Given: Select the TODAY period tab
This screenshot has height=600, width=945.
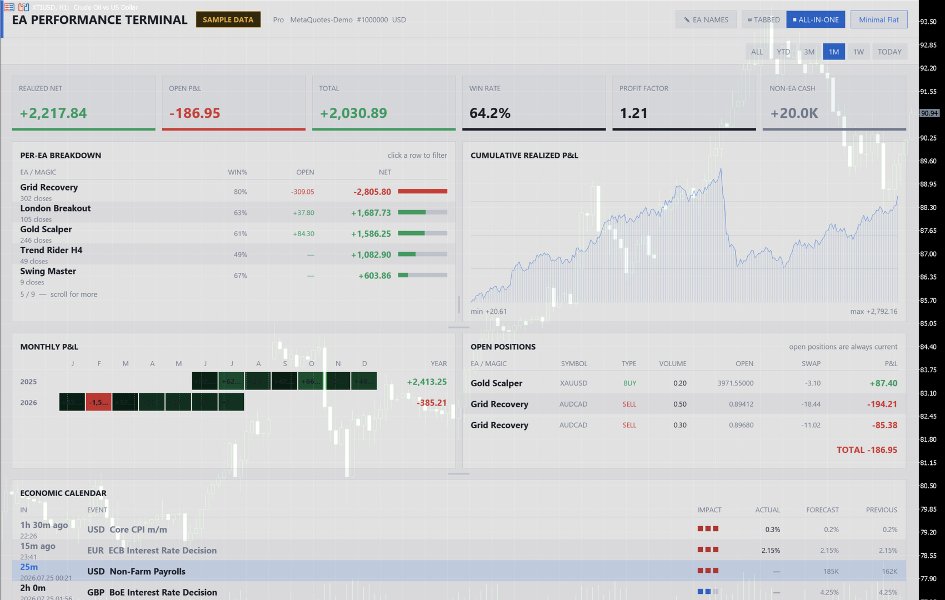Looking at the screenshot, I should click(889, 52).
